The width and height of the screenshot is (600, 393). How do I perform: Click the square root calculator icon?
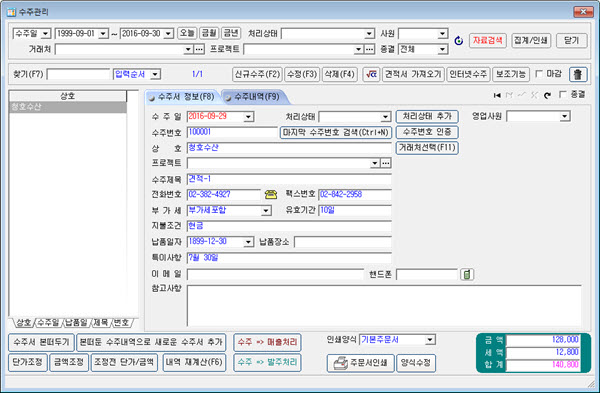coord(371,74)
